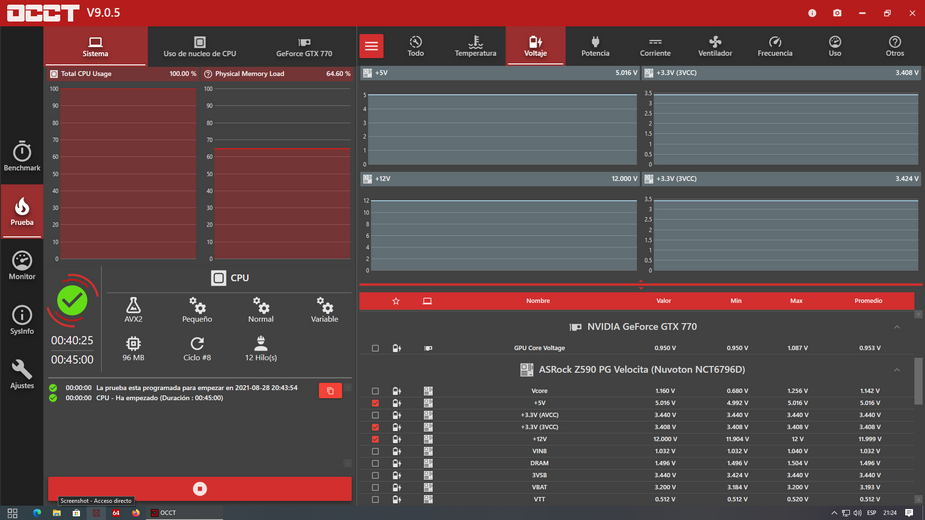Open the Benchmark section in sidebar
This screenshot has width=925, height=520.
point(22,156)
